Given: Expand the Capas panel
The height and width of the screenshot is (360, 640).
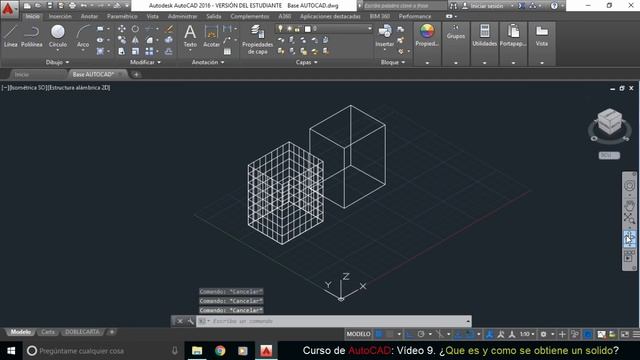Looking at the screenshot, I should coord(307,62).
